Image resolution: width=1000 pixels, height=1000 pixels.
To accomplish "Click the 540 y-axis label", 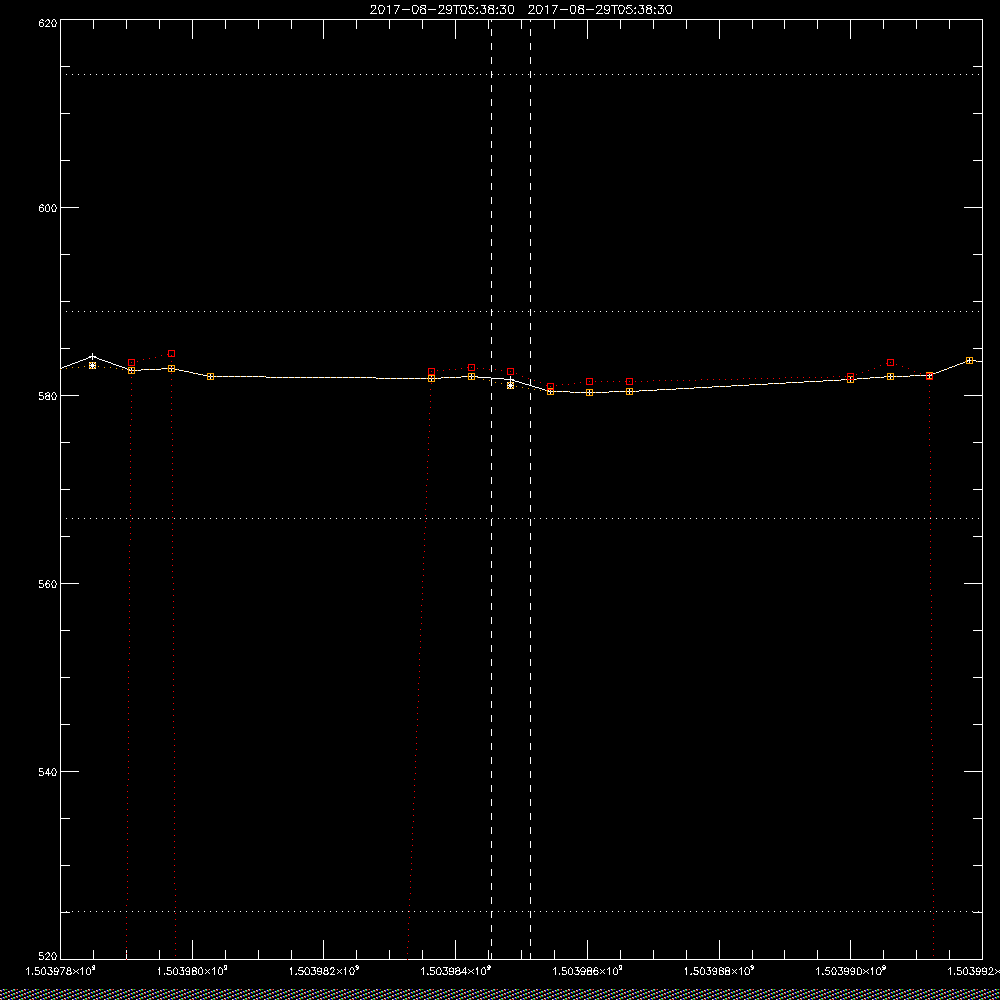I will tap(48, 772).
